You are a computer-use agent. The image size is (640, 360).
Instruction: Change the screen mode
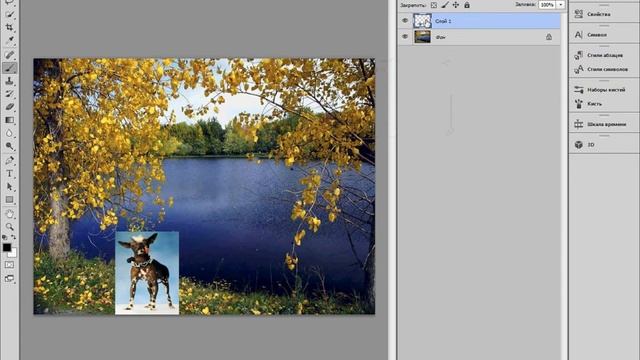click(9, 278)
